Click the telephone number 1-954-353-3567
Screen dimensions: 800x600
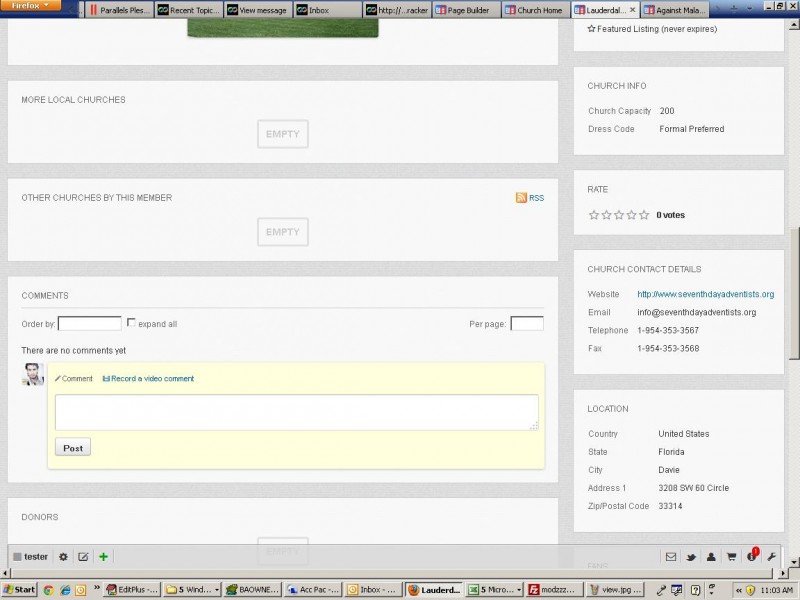coord(668,330)
